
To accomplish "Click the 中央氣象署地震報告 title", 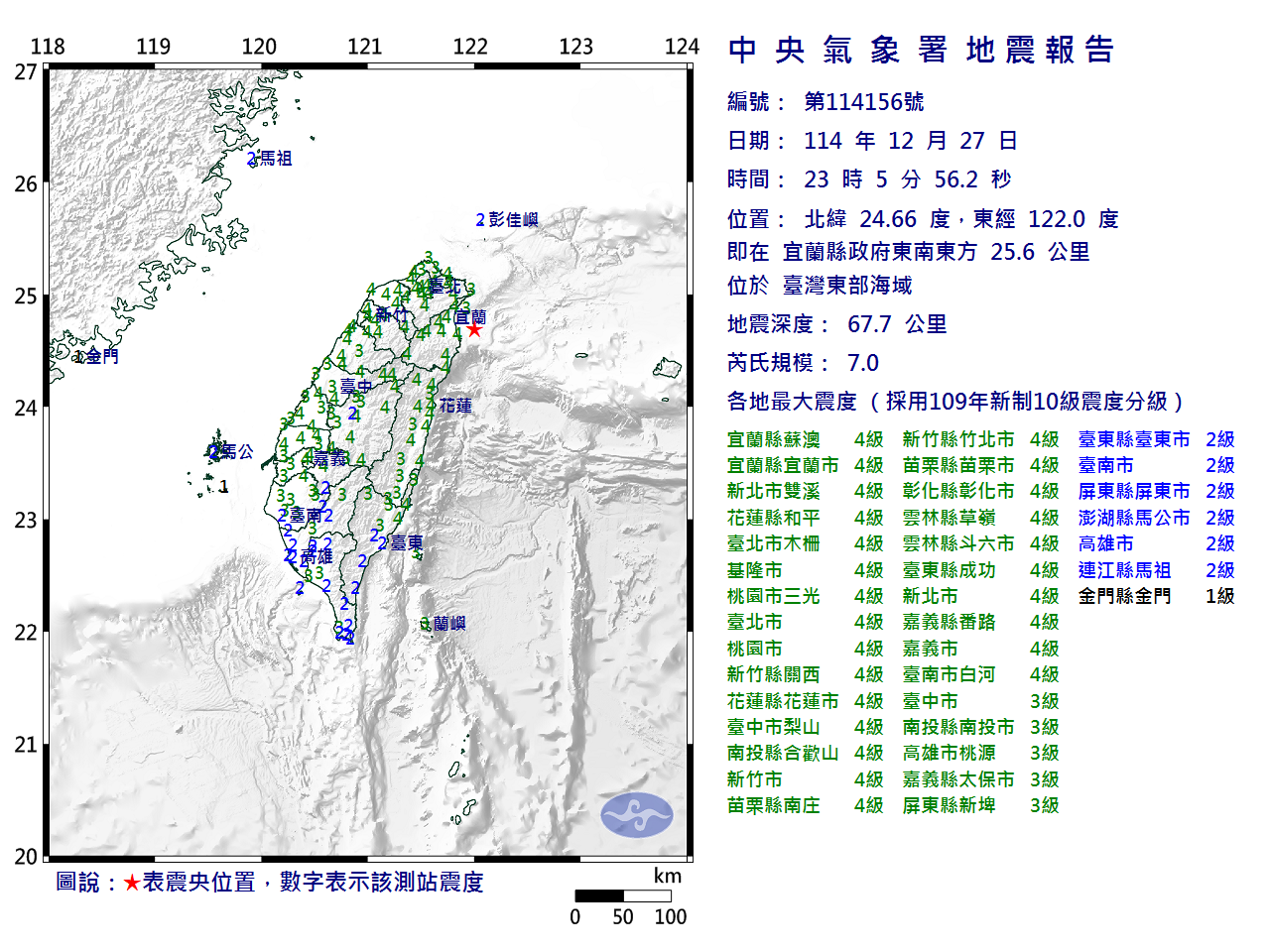I will pyautogui.click(x=921, y=50).
